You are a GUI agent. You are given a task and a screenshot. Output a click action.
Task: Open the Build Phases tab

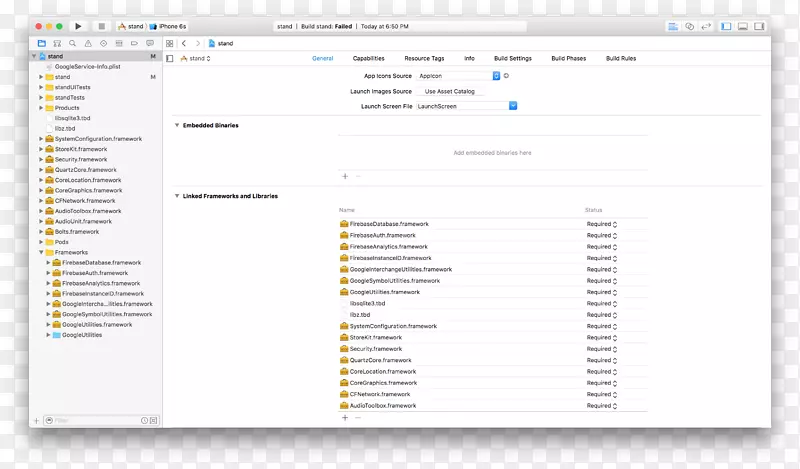click(x=568, y=59)
